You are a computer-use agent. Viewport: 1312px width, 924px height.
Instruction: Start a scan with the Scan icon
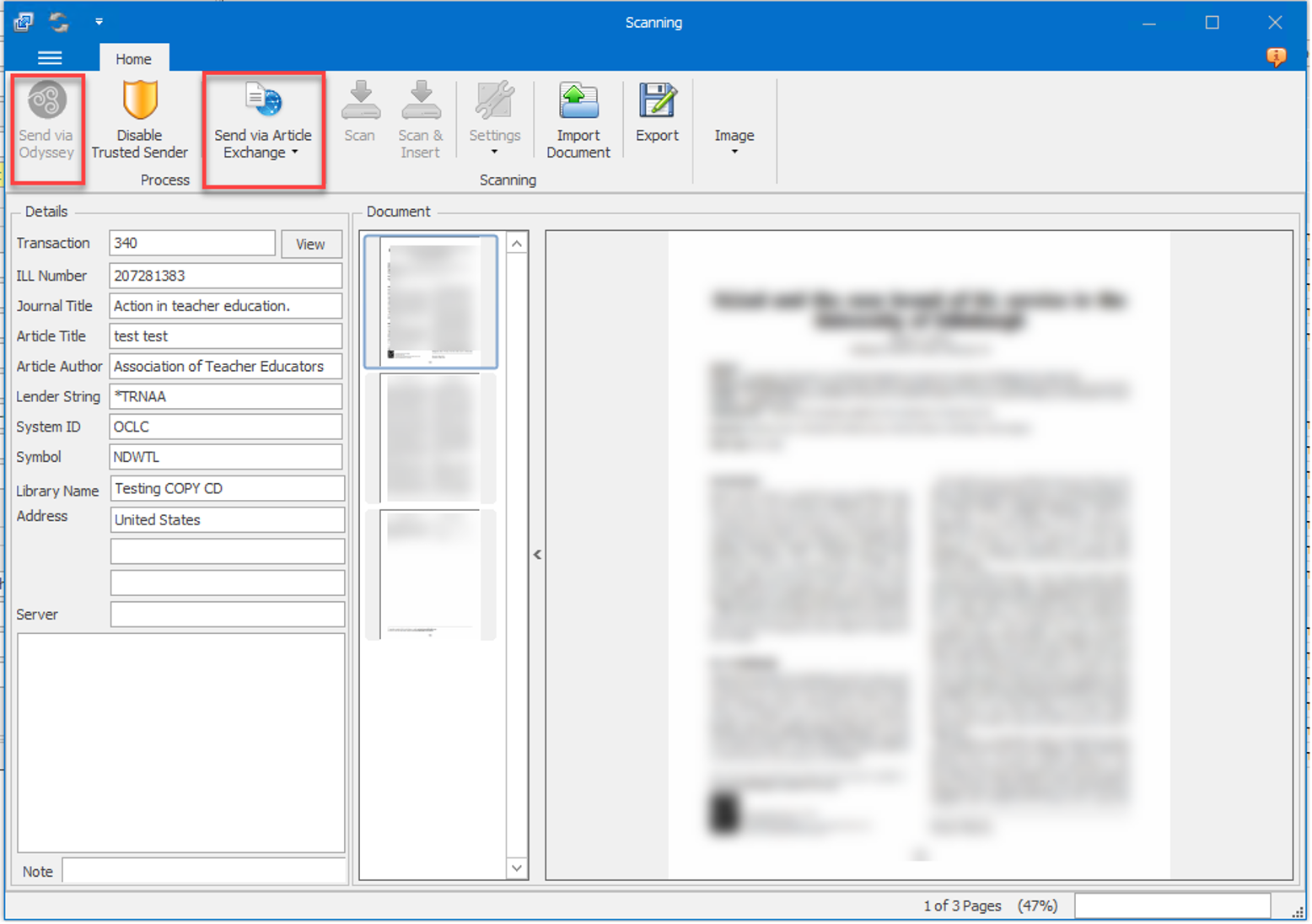pos(360,101)
